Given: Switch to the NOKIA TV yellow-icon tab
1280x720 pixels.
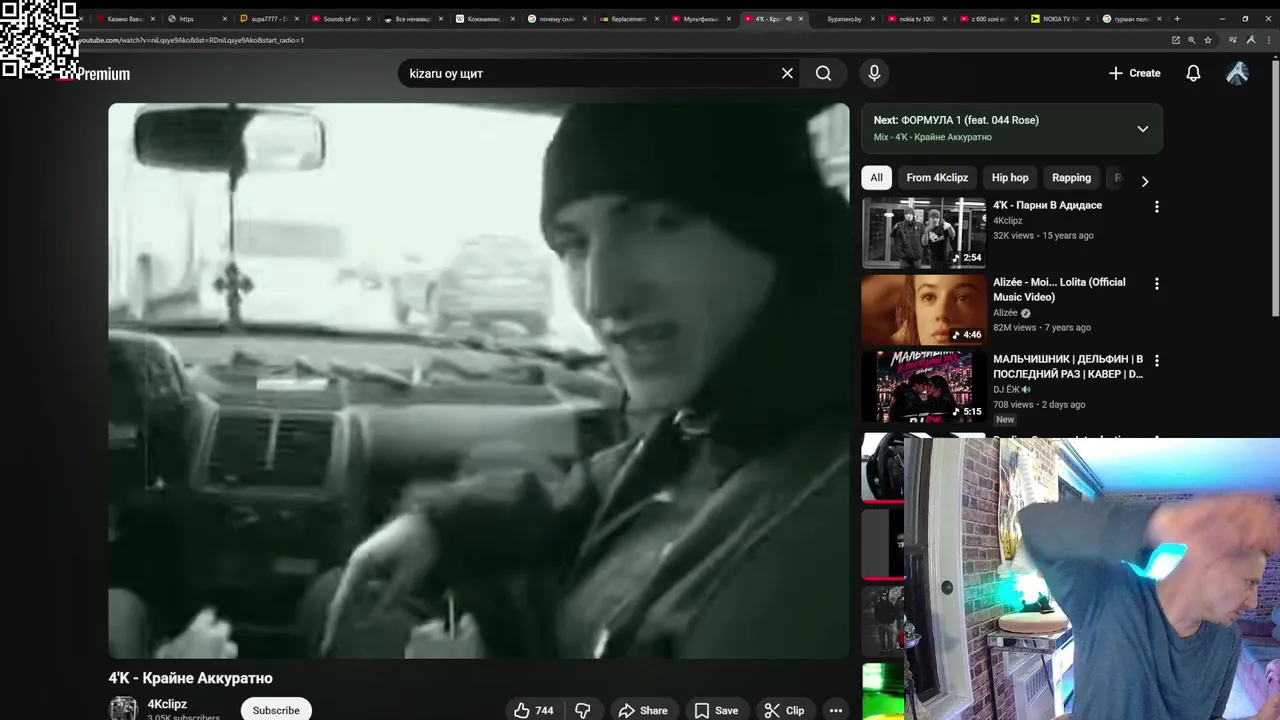Looking at the screenshot, I should (1060, 19).
